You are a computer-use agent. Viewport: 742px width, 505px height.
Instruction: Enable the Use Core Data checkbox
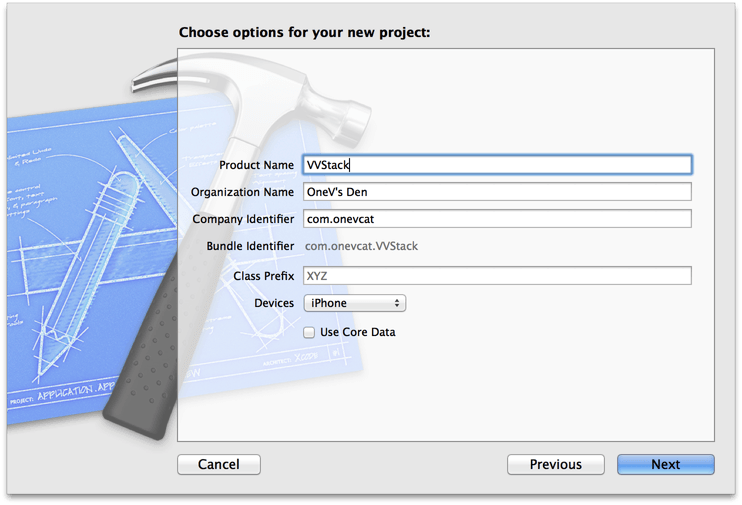pyautogui.click(x=309, y=332)
